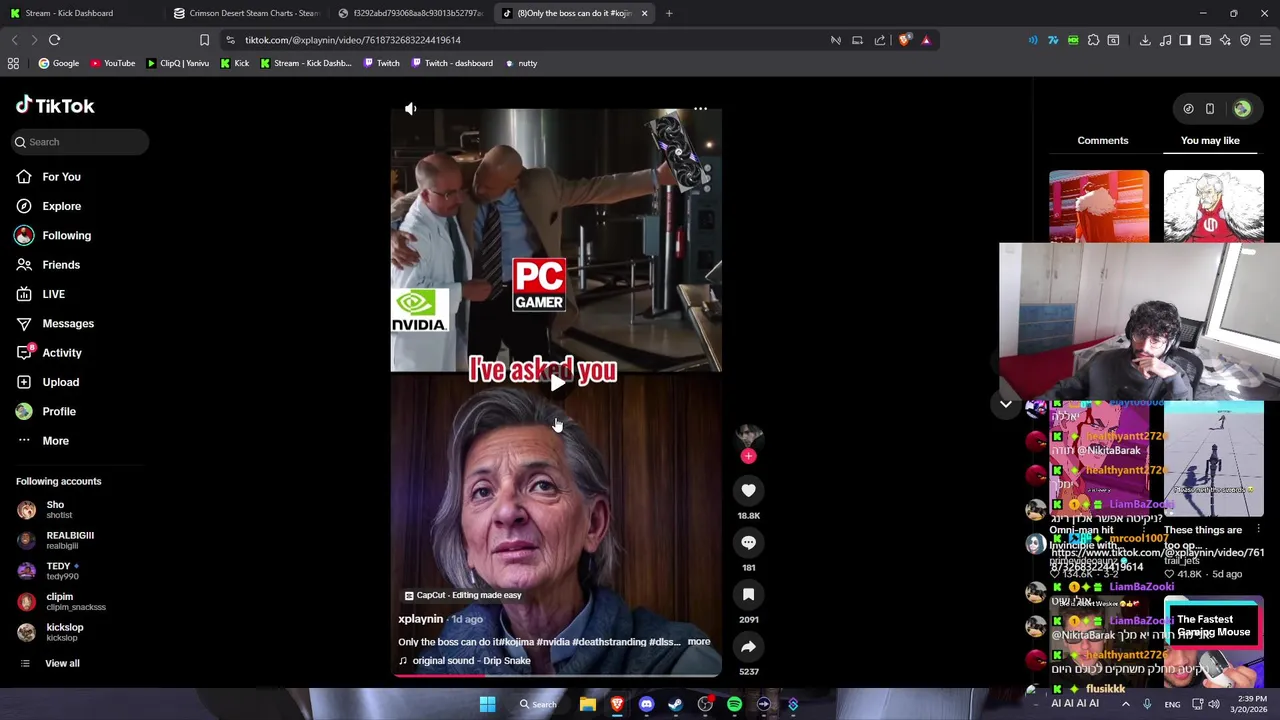Open the browser hamburger menu

1265,40
